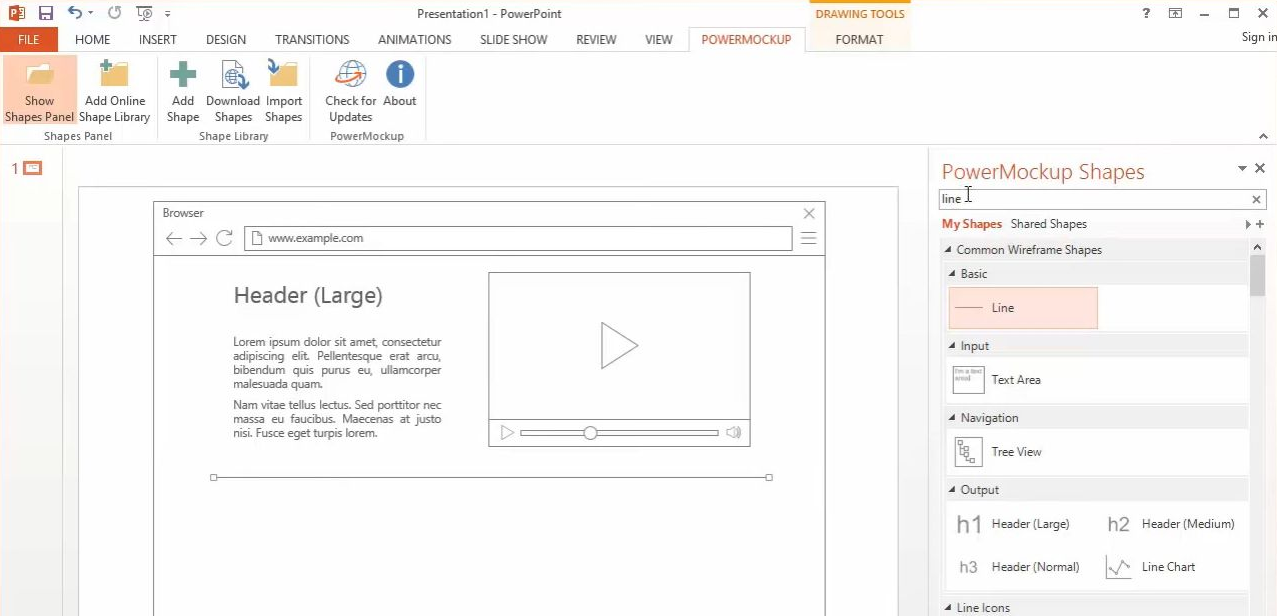Open PowerPoint Help question mark
This screenshot has height=616, width=1277.
(1146, 13)
